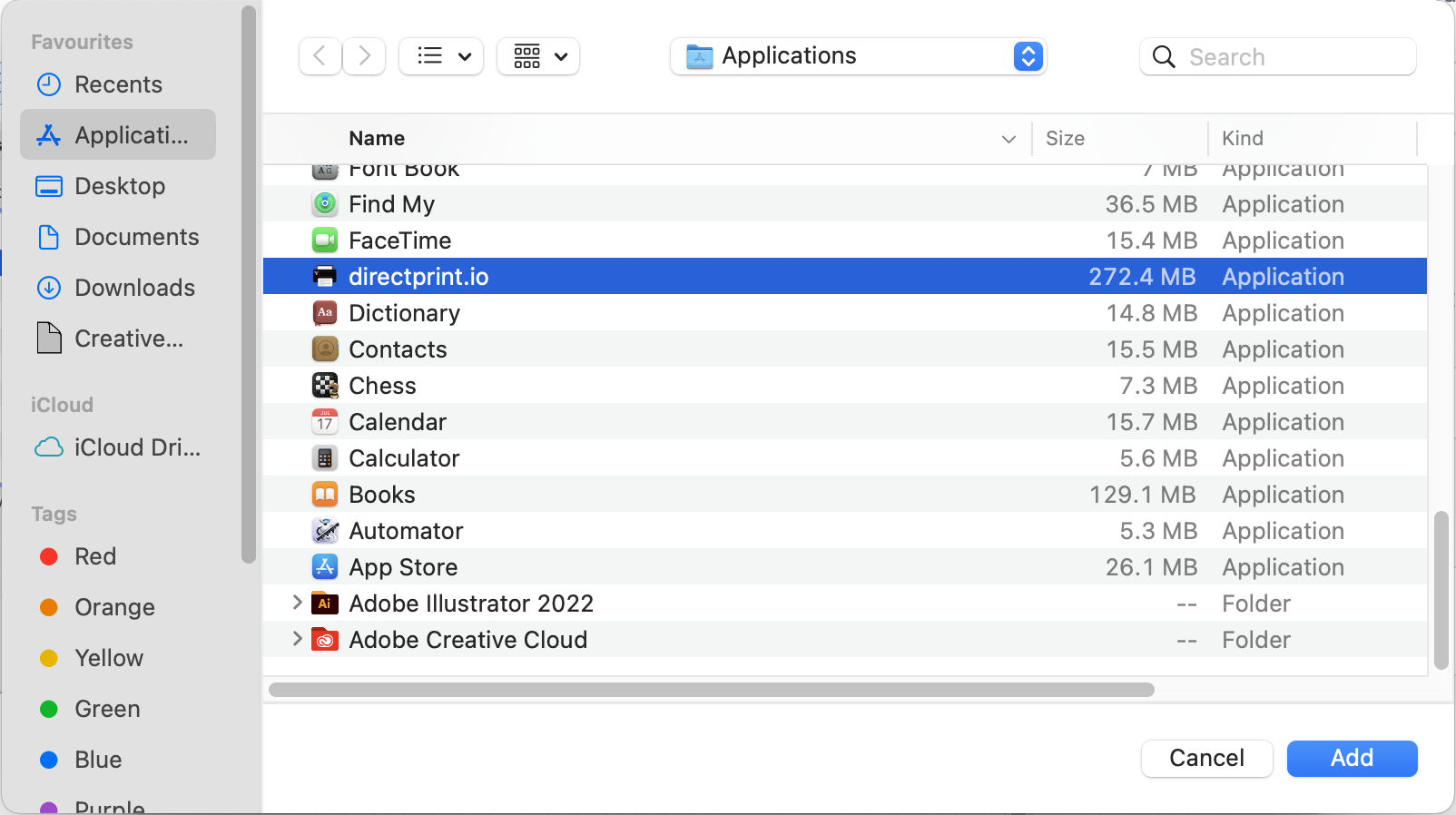This screenshot has height=815, width=1456.
Task: Click the App Store app icon
Action: [x=325, y=567]
